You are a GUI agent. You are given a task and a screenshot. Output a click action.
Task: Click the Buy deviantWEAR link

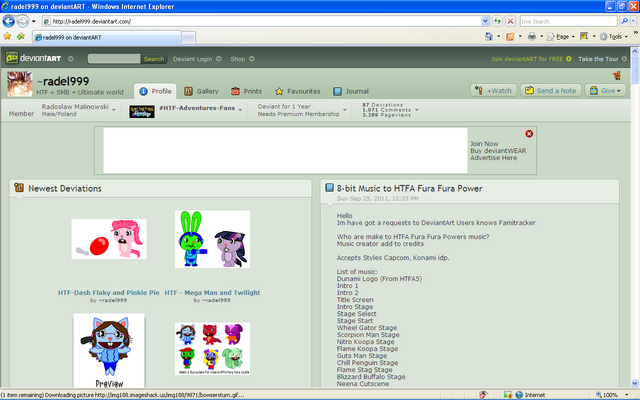[498, 151]
